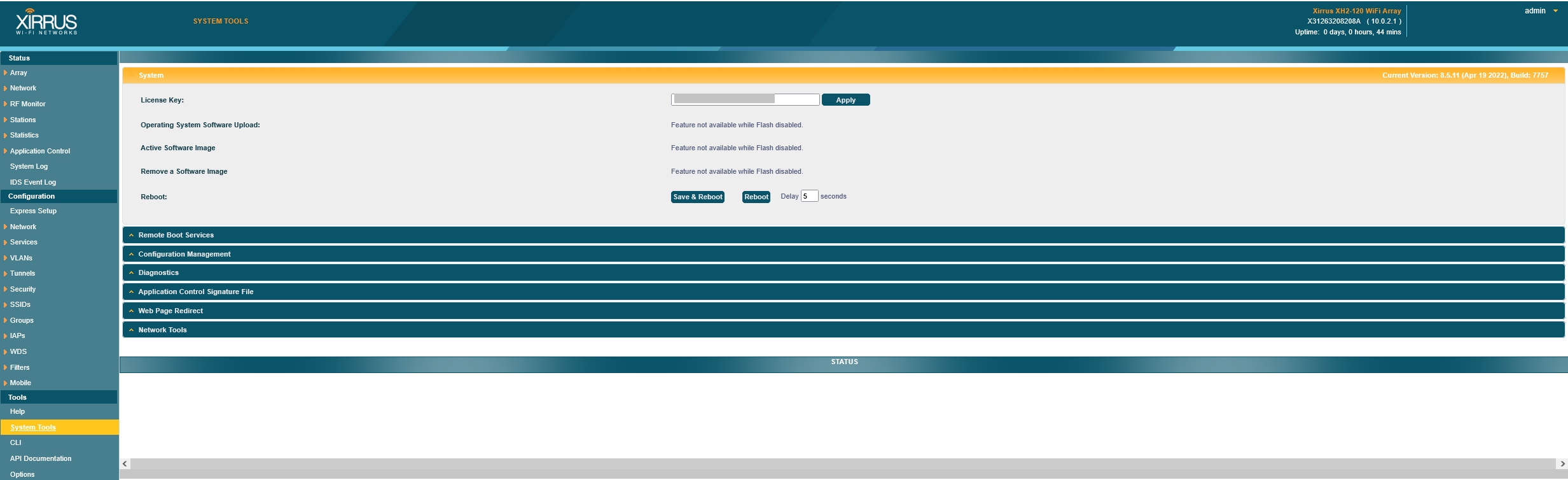Open the System Log page
The height and width of the screenshot is (480, 1568).
coord(29,166)
